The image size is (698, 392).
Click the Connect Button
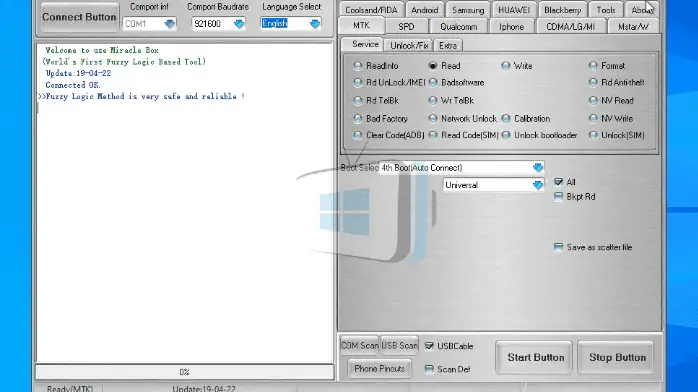tap(79, 17)
